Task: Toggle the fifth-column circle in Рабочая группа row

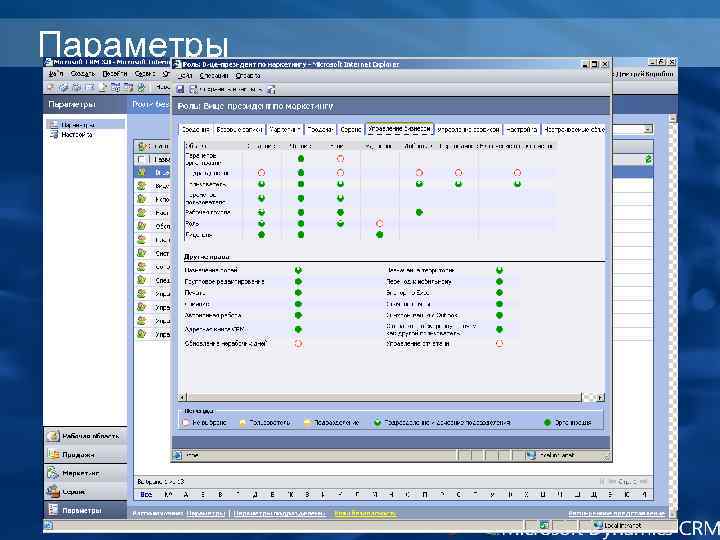Action: (419, 212)
